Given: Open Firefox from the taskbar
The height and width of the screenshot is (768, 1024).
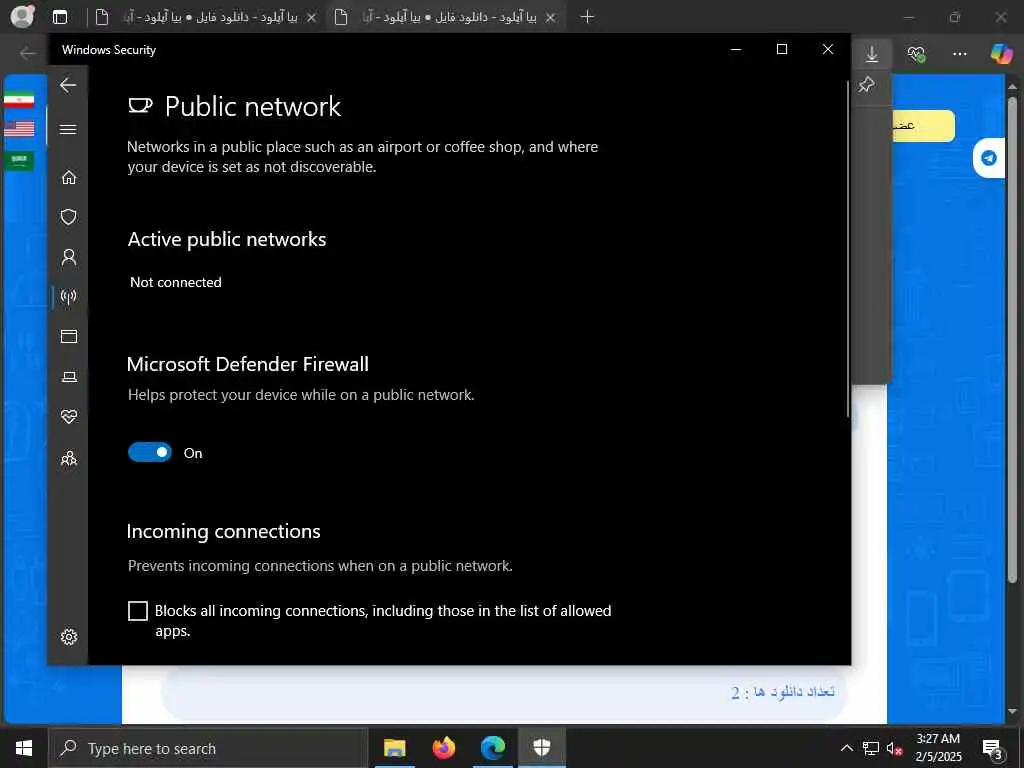Looking at the screenshot, I should coord(443,748).
